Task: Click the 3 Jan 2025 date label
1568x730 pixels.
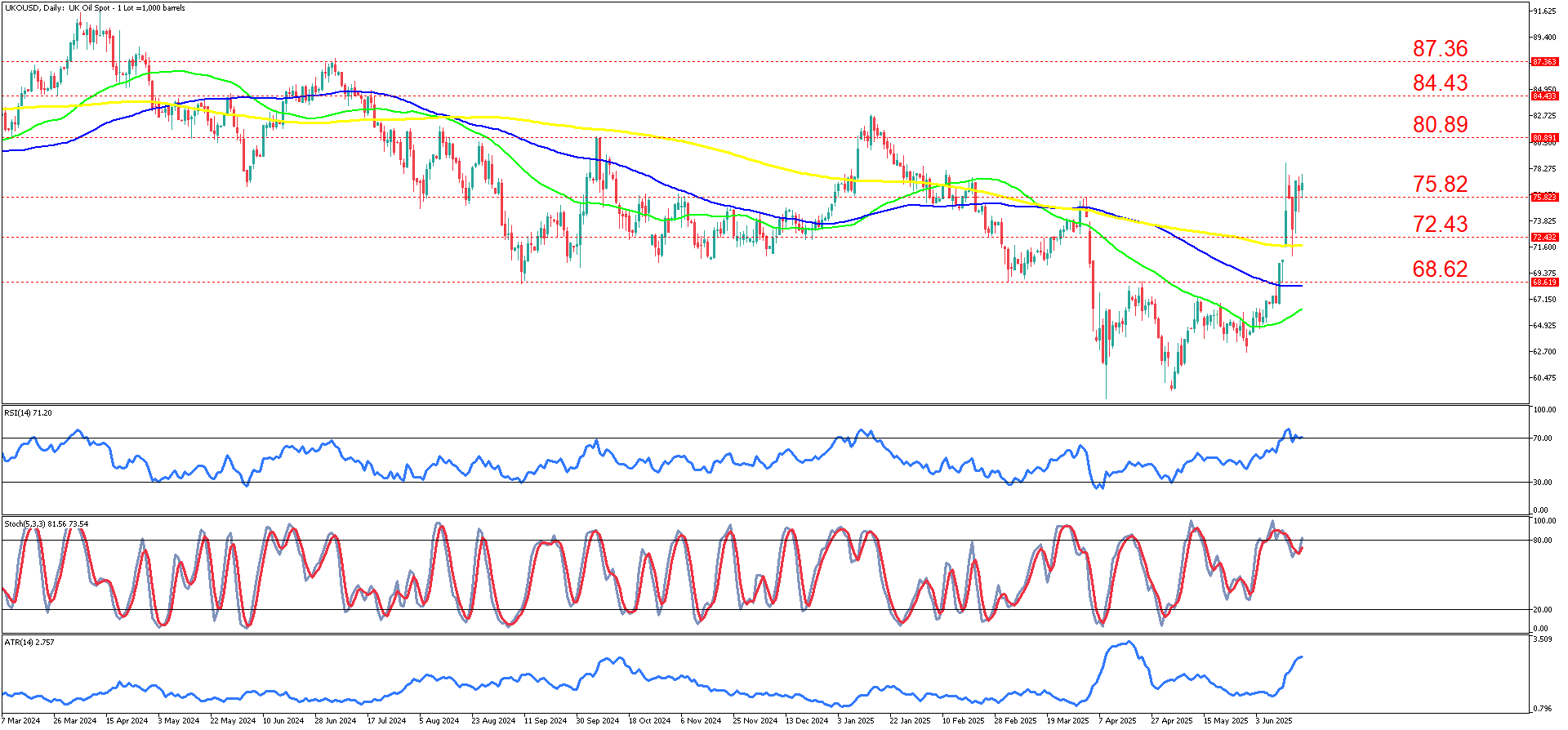Action: (856, 721)
